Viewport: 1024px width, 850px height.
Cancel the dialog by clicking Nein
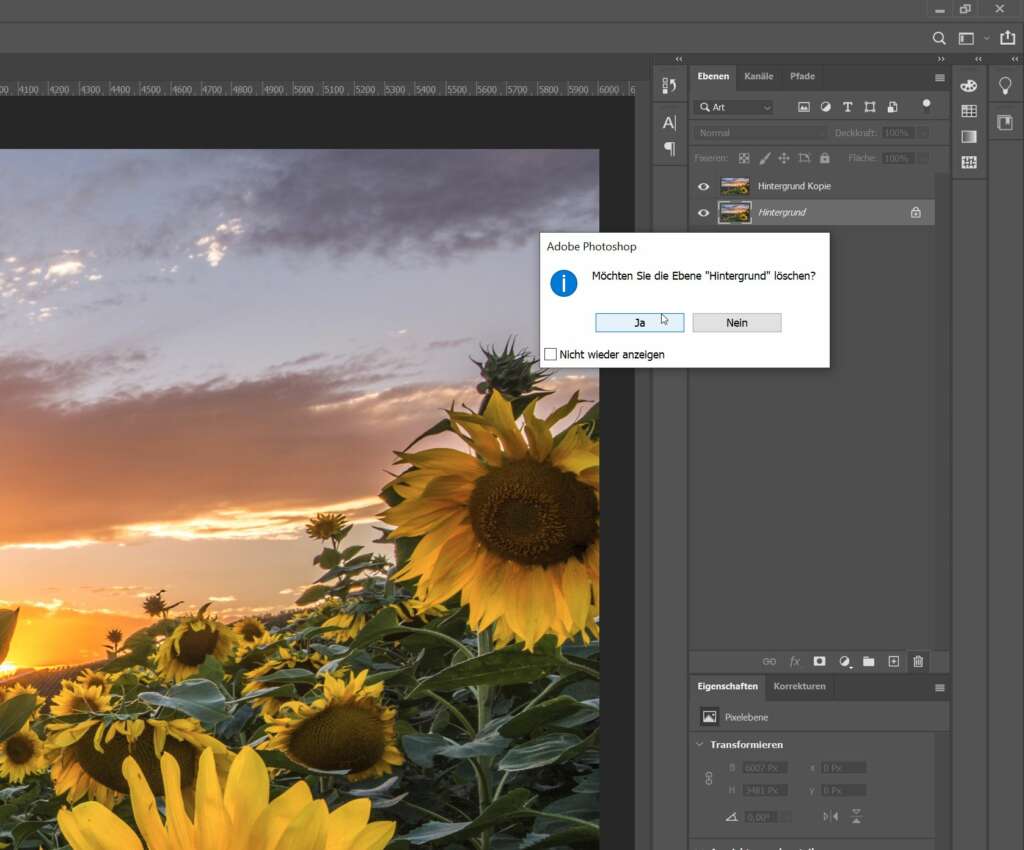[737, 322]
